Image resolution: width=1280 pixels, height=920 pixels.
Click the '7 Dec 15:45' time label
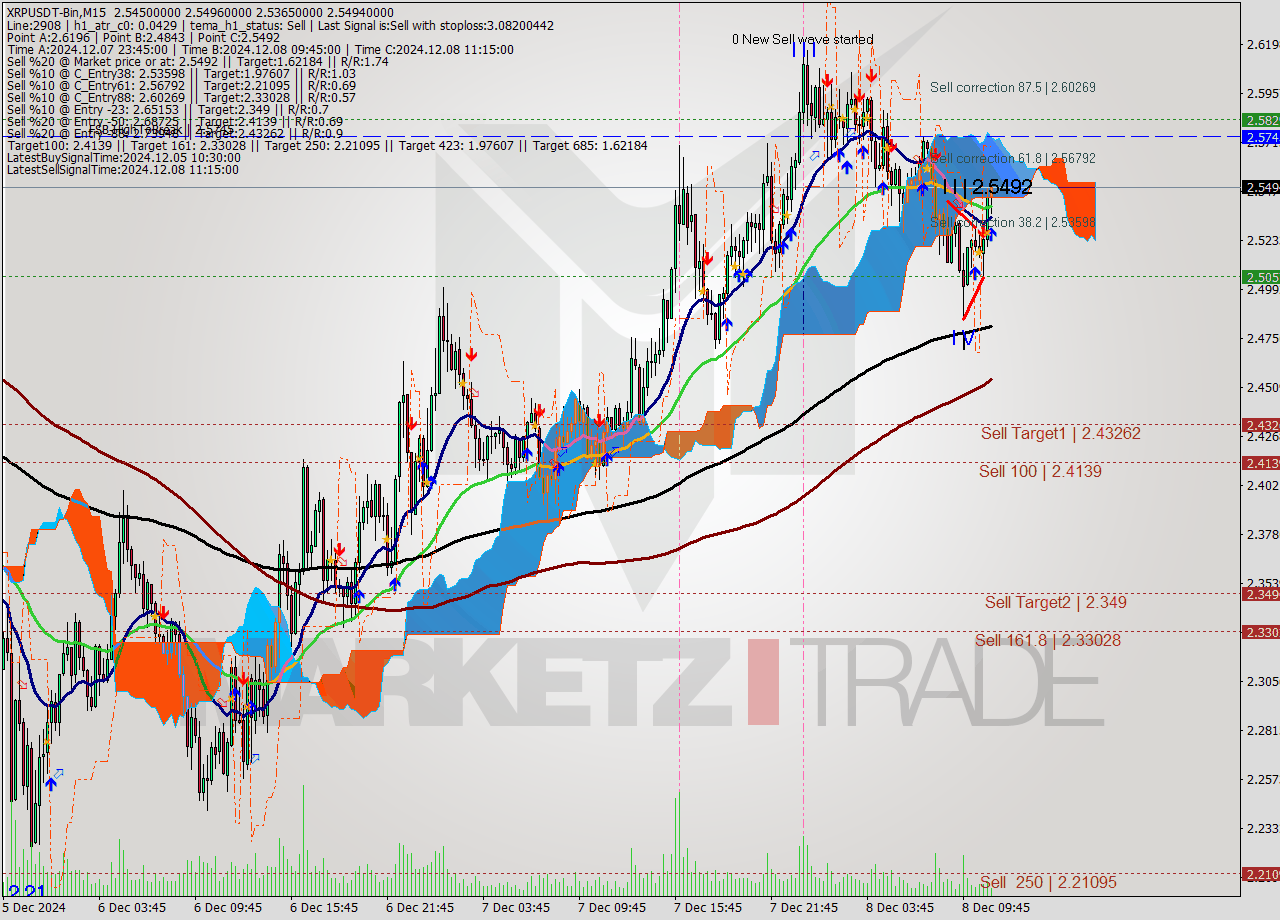click(x=708, y=908)
